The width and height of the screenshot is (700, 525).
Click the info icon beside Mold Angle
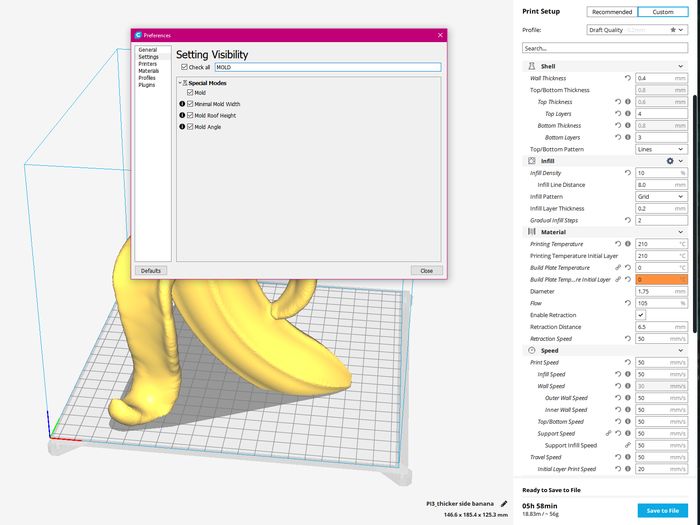(182, 127)
